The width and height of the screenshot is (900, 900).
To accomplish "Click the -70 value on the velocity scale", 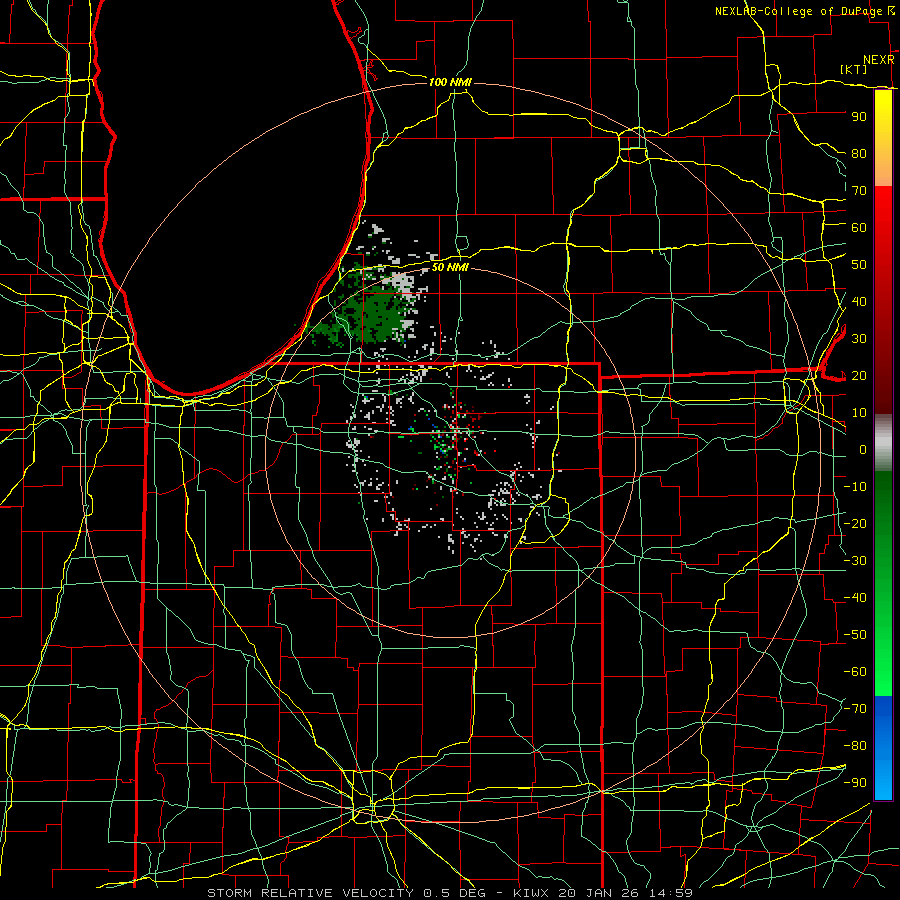I will pyautogui.click(x=855, y=709).
